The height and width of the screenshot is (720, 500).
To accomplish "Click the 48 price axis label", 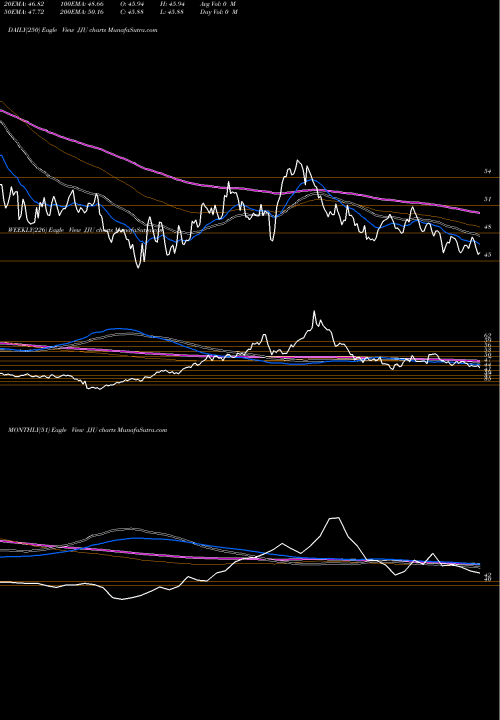I will click(488, 226).
